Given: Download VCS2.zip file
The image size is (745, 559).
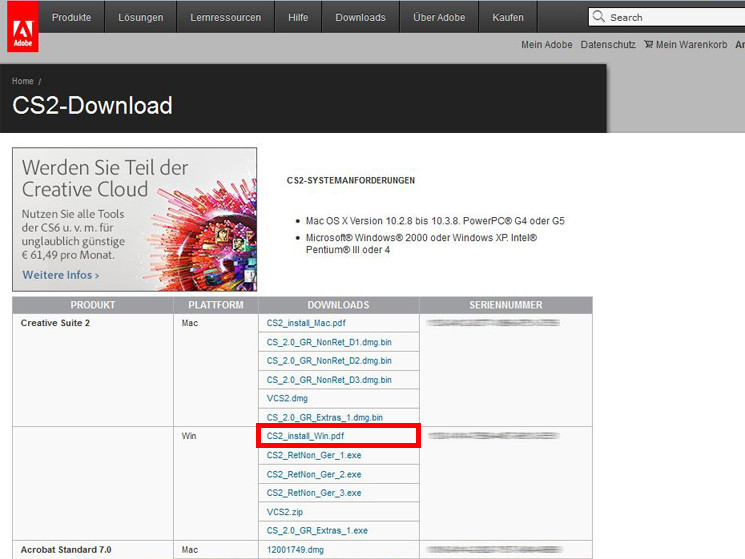Looking at the screenshot, I should (x=285, y=512).
